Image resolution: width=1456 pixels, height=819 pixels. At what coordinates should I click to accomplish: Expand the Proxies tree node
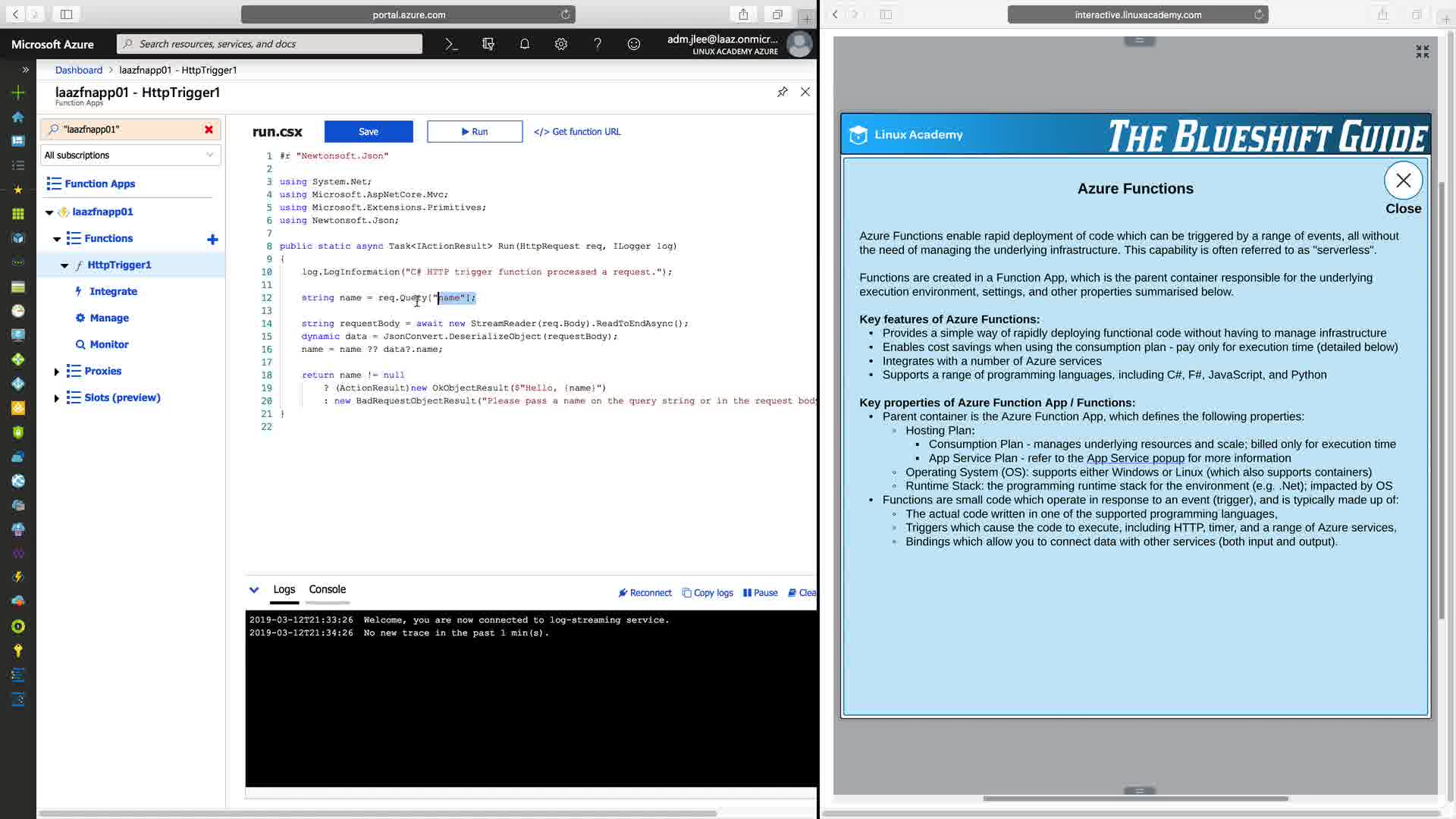click(56, 372)
